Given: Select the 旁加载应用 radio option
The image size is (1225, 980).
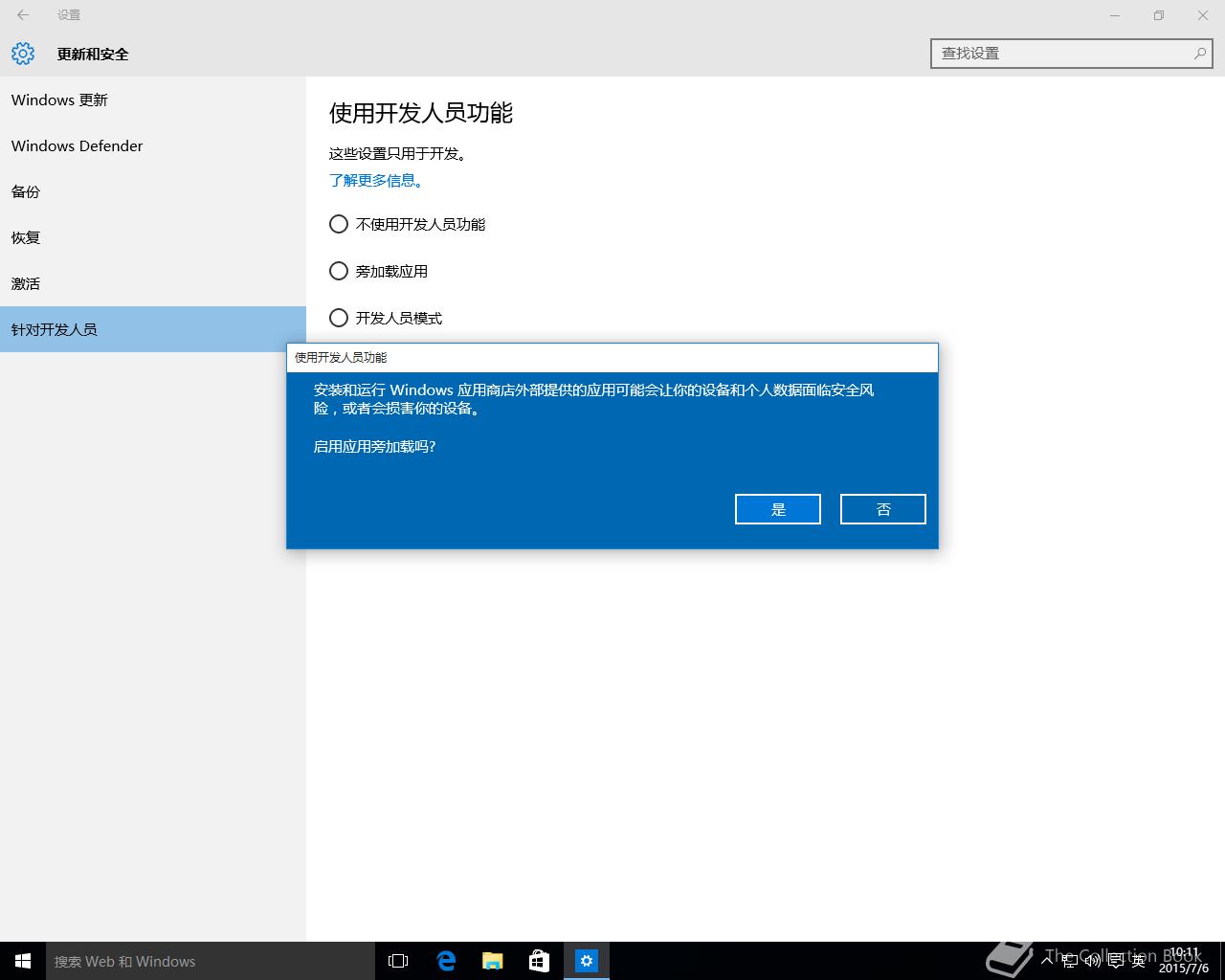Looking at the screenshot, I should point(339,271).
